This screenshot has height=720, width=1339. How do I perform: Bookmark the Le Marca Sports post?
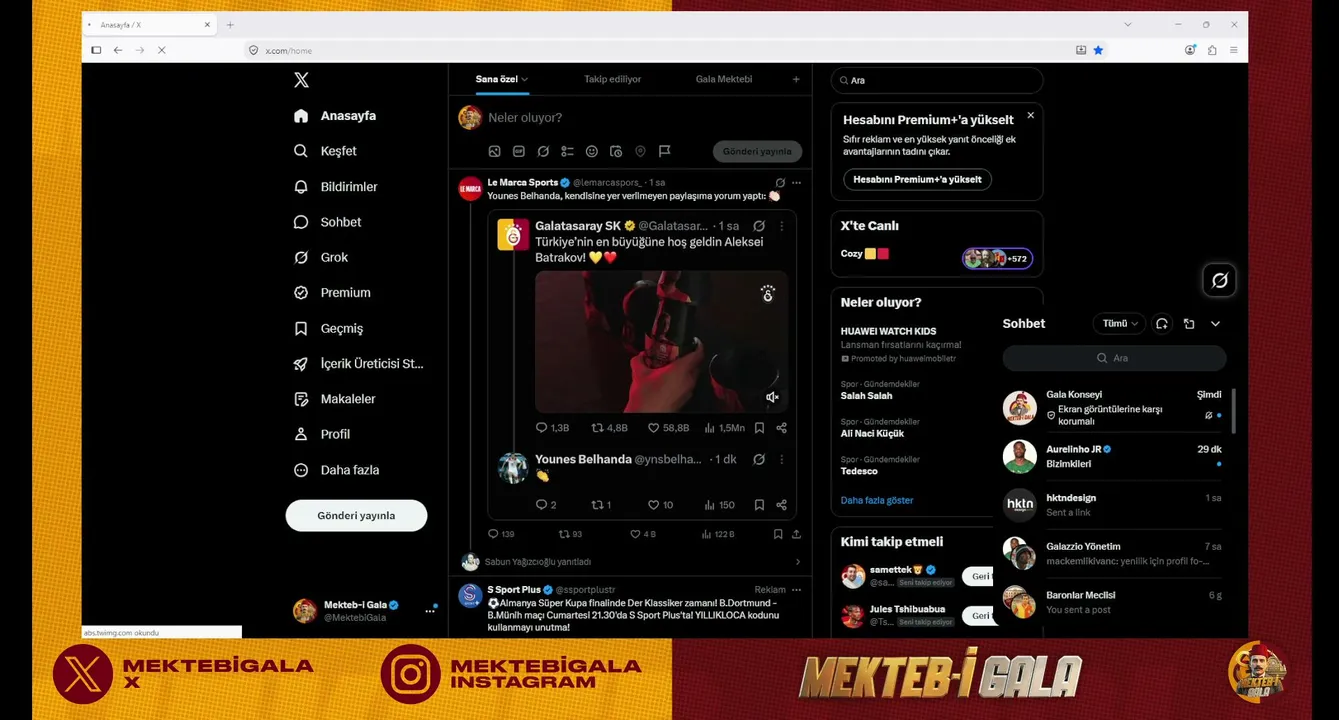point(778,534)
